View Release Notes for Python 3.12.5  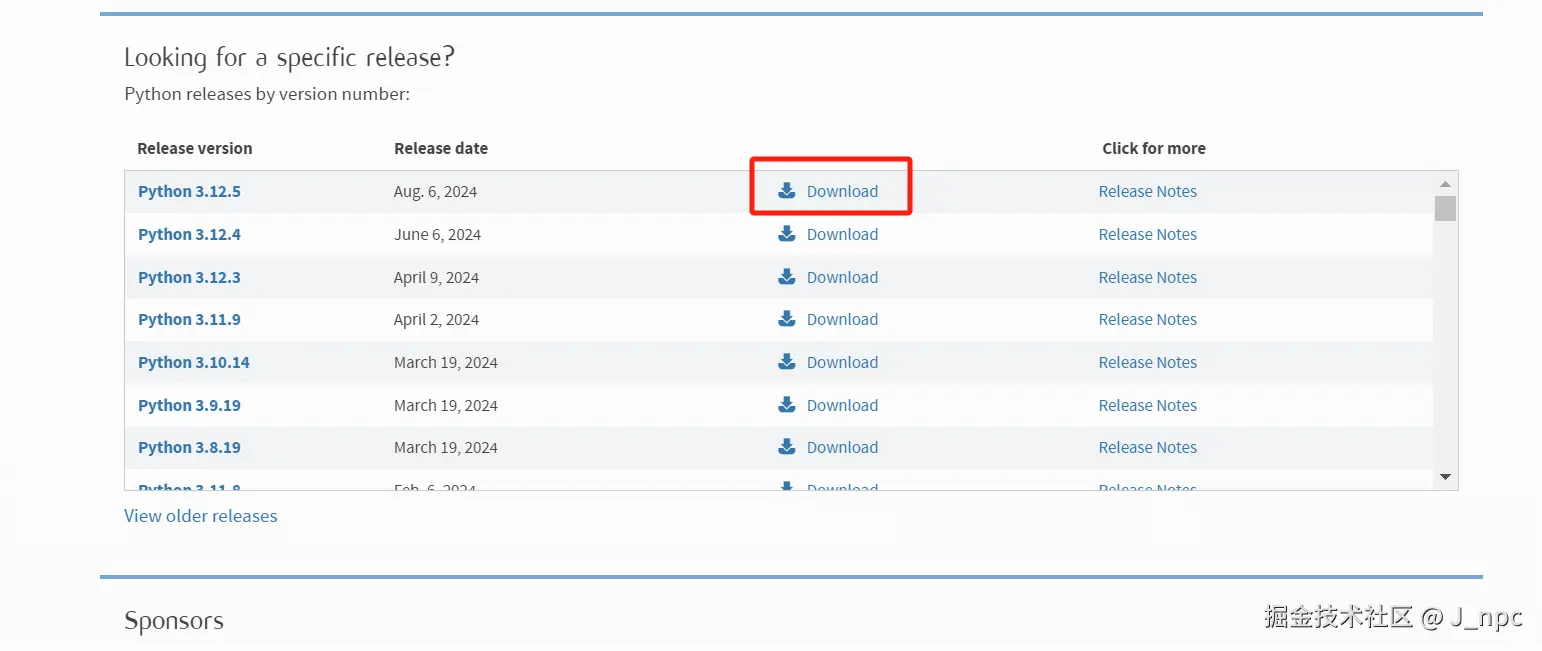(1147, 191)
